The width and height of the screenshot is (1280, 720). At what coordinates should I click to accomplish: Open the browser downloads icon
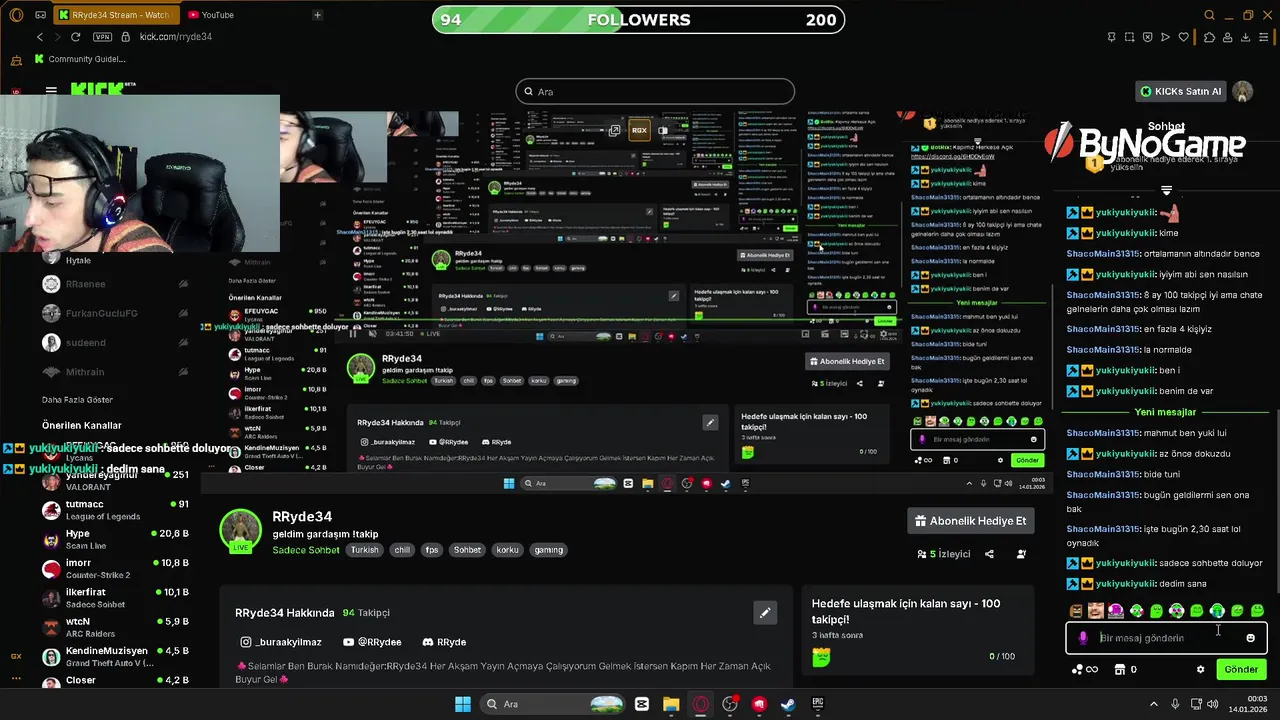point(1246,37)
